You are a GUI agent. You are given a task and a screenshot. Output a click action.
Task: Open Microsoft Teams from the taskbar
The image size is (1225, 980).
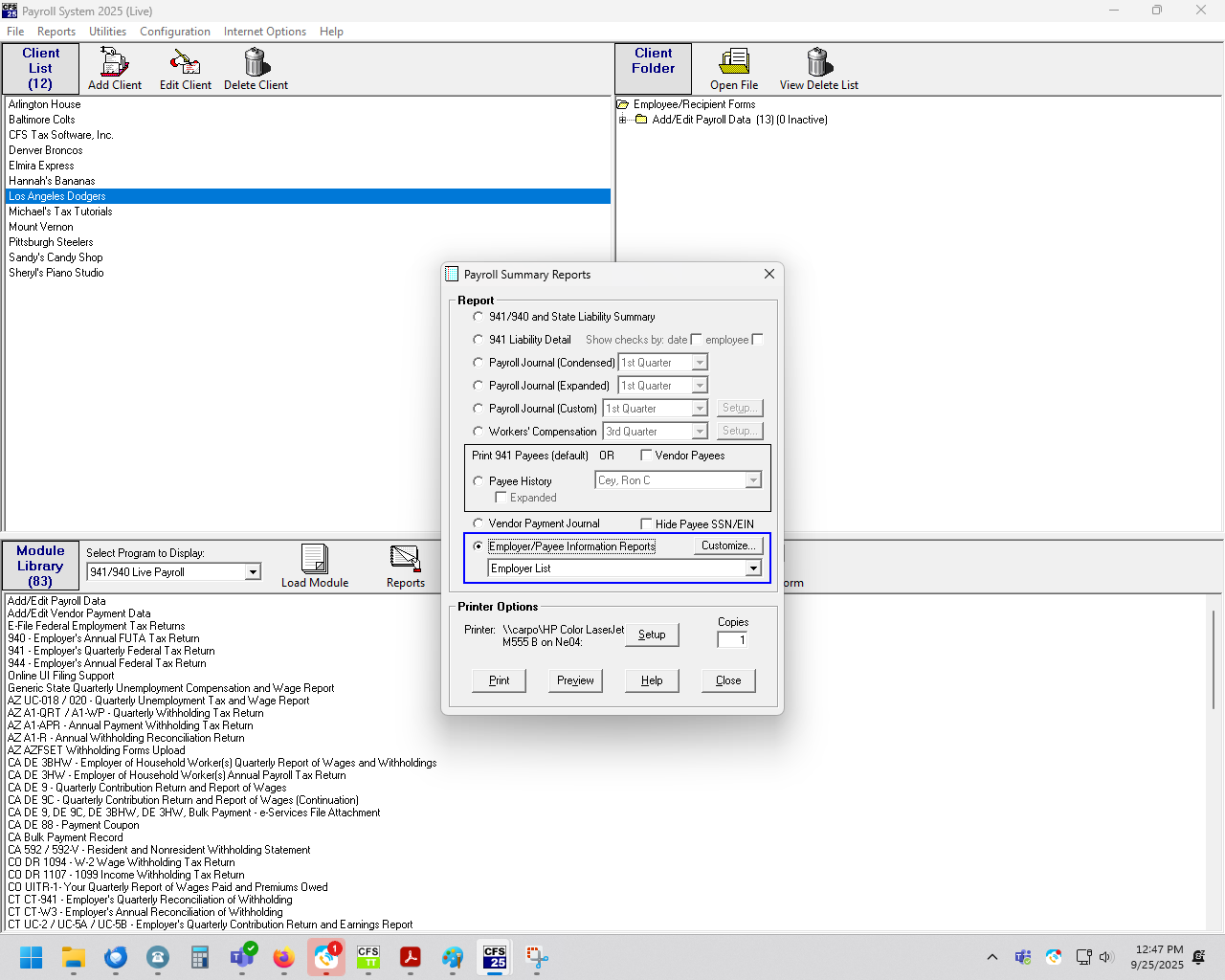(x=242, y=957)
